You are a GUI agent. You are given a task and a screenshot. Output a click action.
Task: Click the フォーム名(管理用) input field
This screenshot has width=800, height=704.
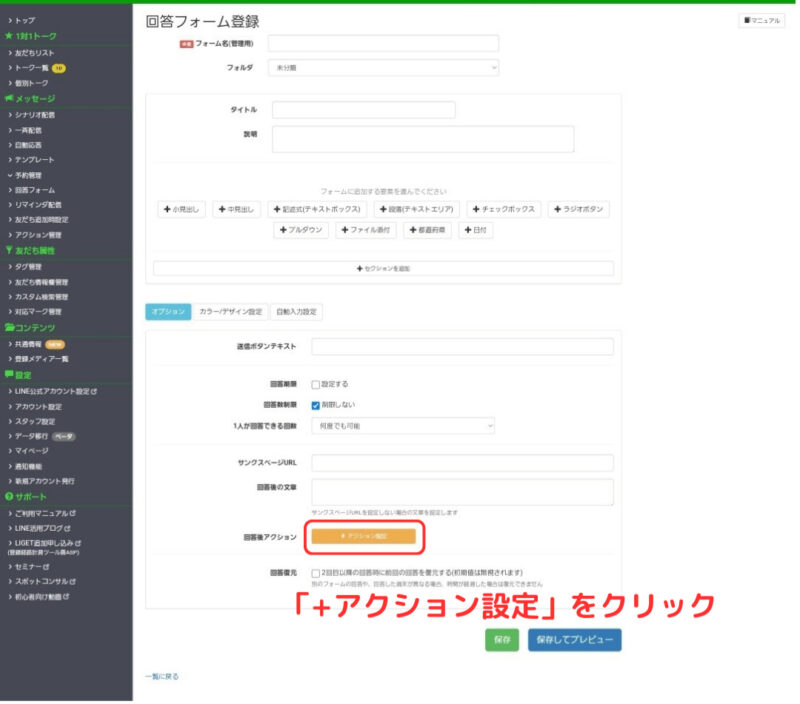[x=384, y=44]
